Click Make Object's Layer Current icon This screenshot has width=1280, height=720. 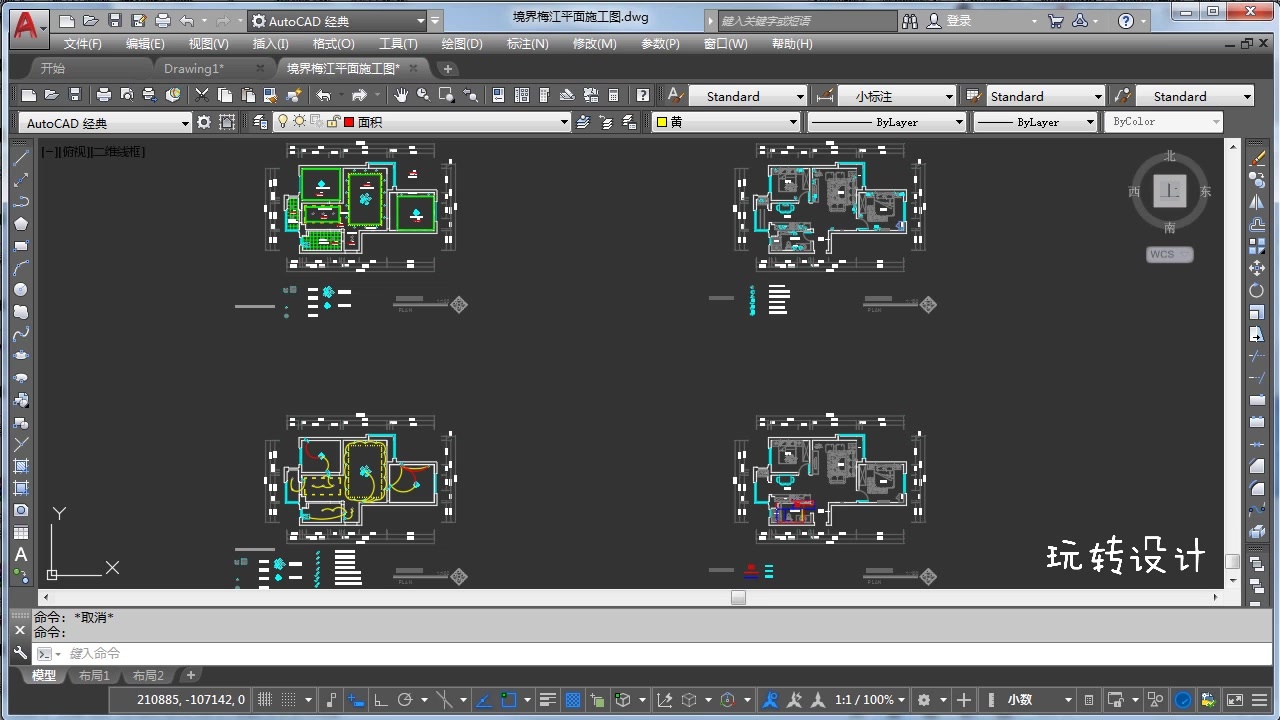coord(584,122)
